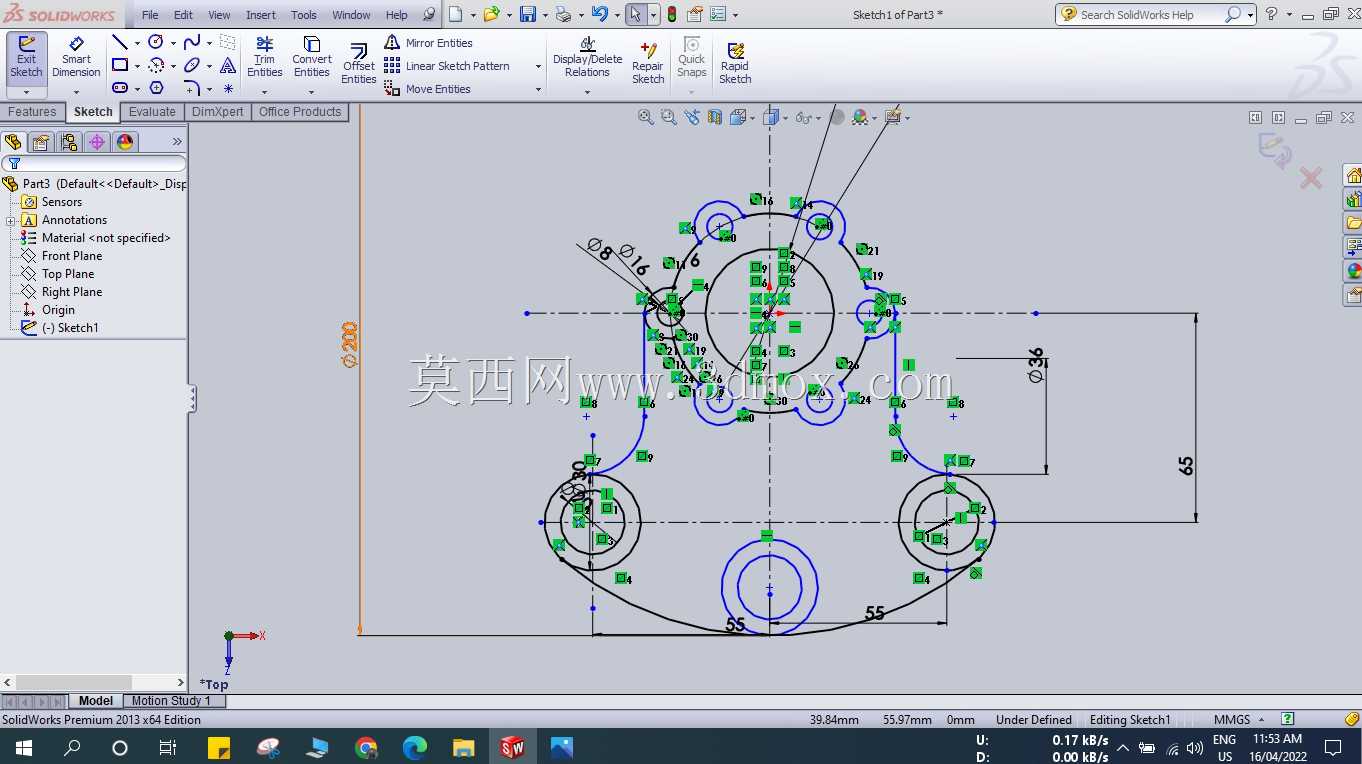
Task: Click the Offset Entities tool
Action: (x=359, y=62)
